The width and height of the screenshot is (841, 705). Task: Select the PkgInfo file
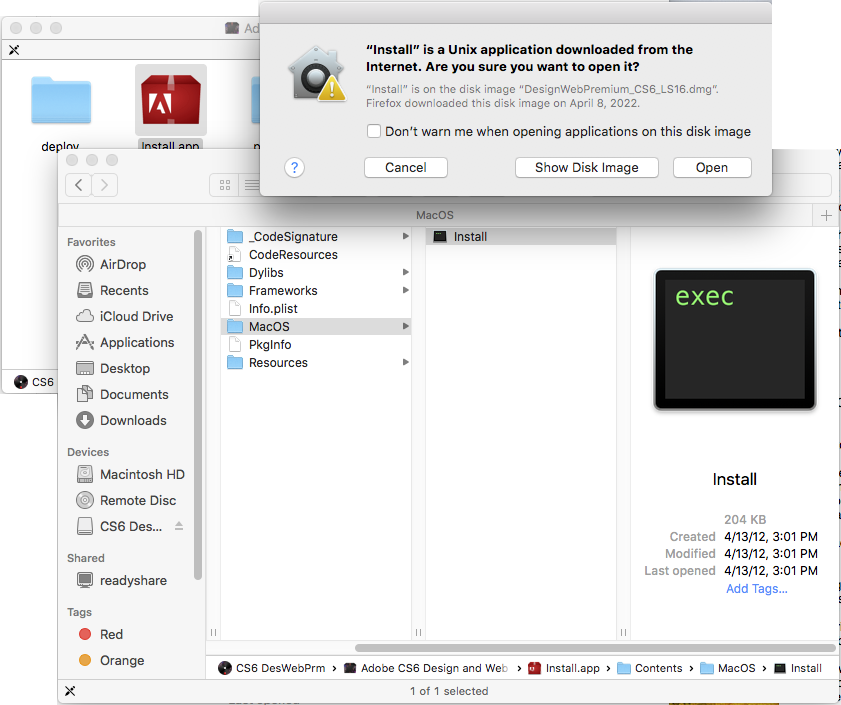[316, 344]
